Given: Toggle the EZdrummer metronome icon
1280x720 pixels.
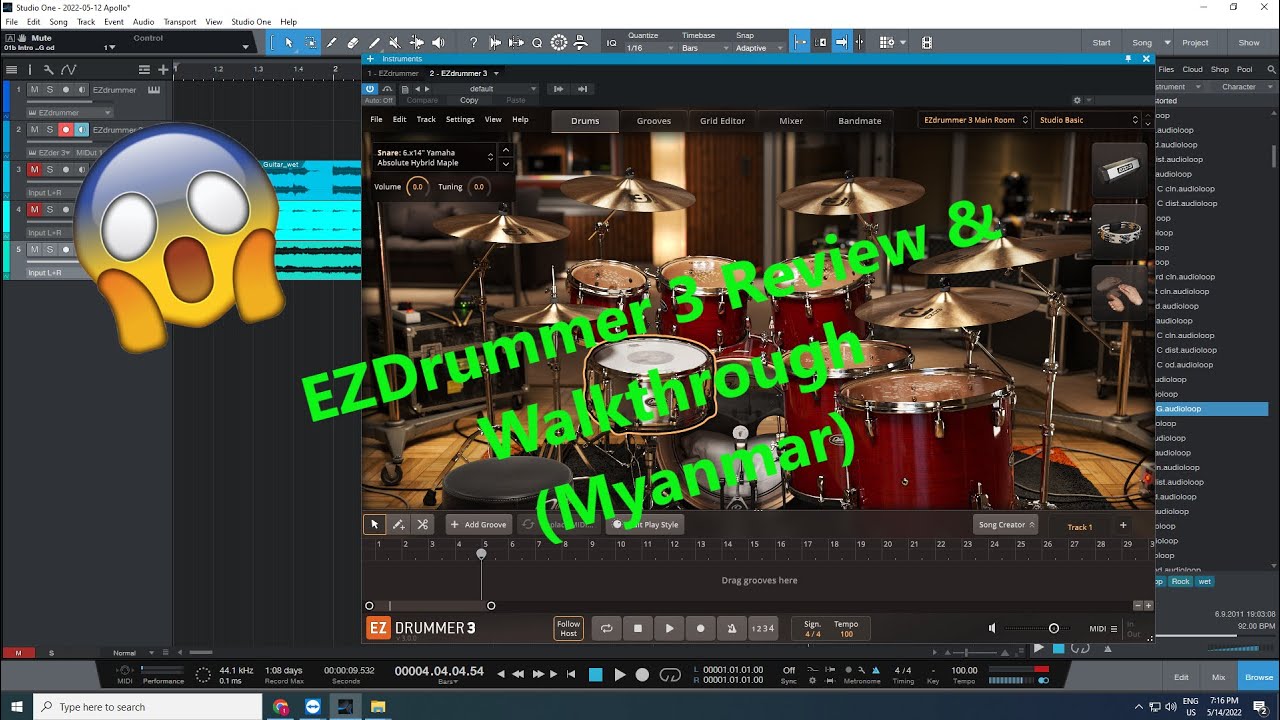Looking at the screenshot, I should pyautogui.click(x=731, y=628).
